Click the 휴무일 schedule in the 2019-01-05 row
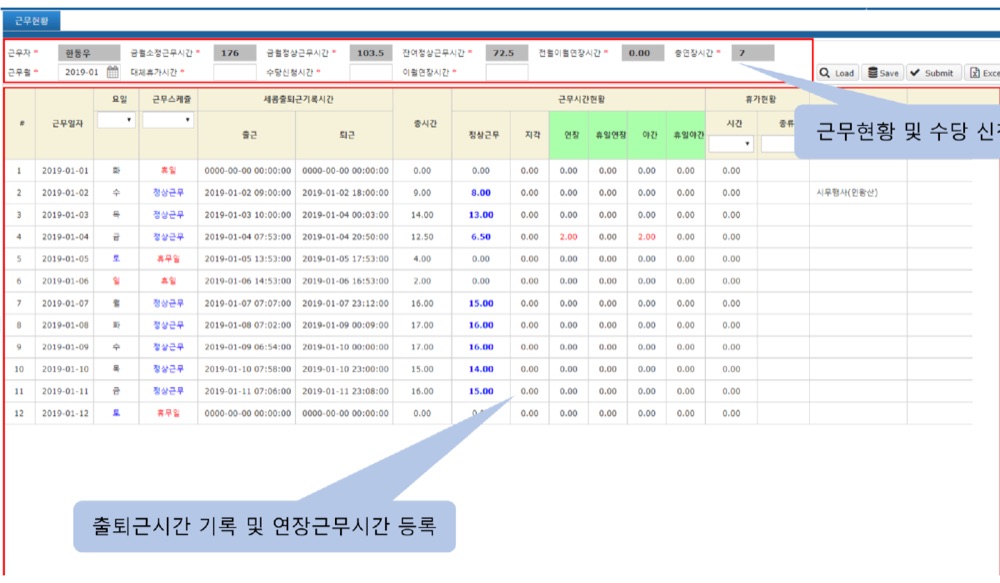Image resolution: width=1000 pixels, height=583 pixels. [168, 259]
